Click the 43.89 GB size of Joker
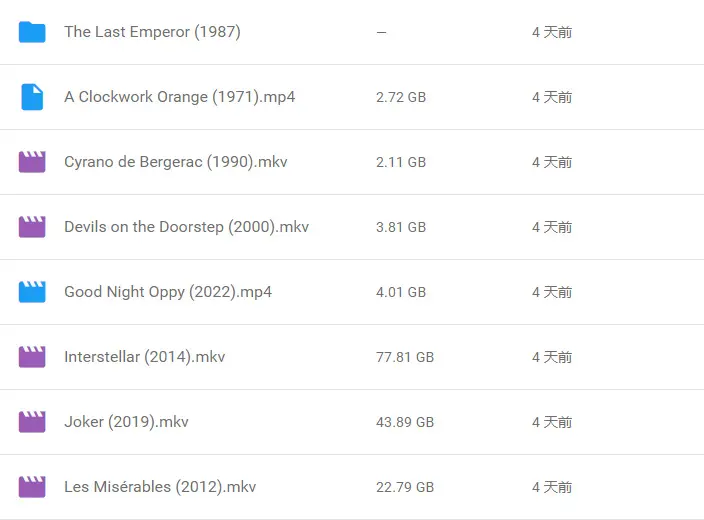Screen dimensions: 704x520 point(405,422)
